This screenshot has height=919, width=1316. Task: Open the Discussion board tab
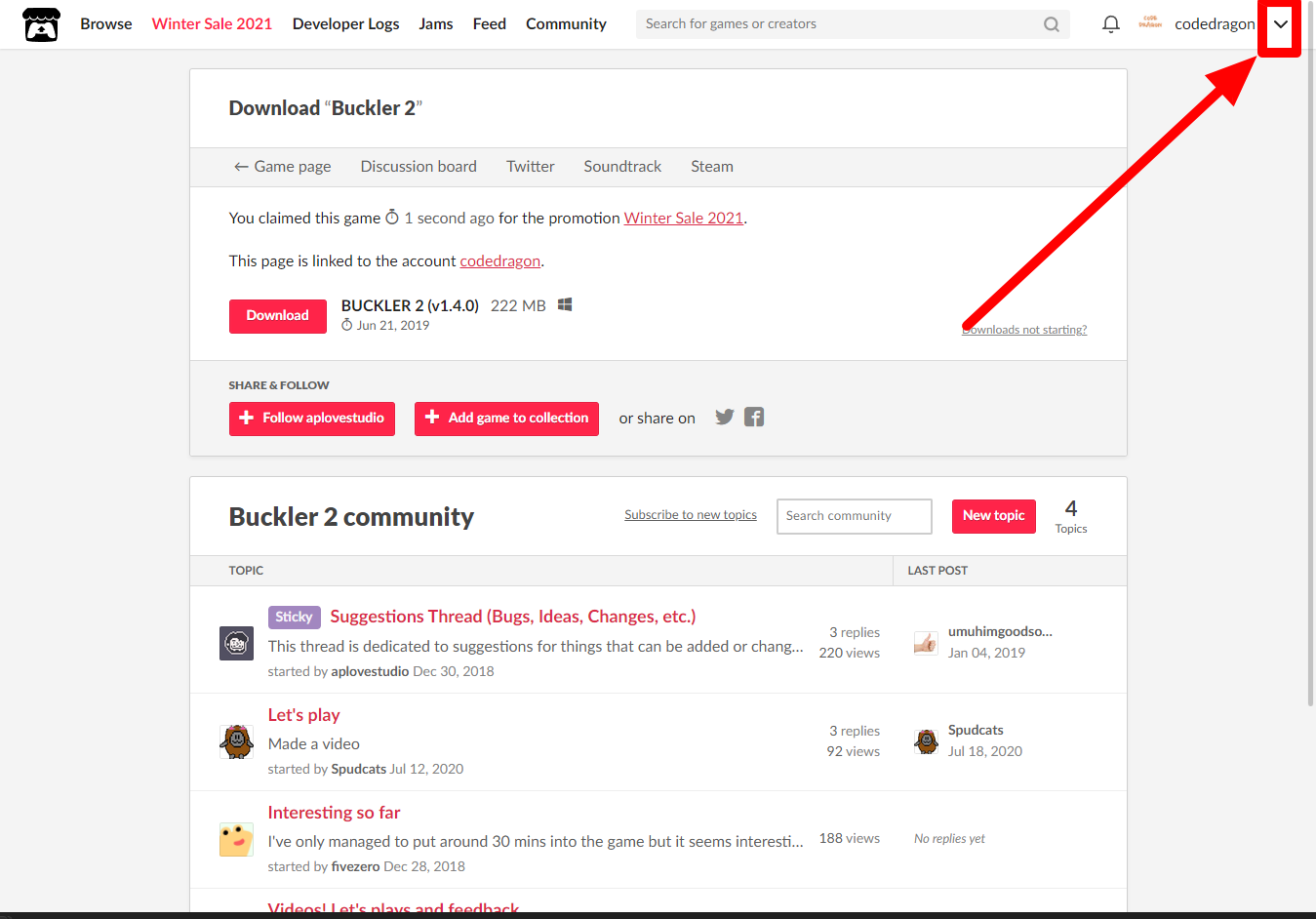tap(419, 167)
